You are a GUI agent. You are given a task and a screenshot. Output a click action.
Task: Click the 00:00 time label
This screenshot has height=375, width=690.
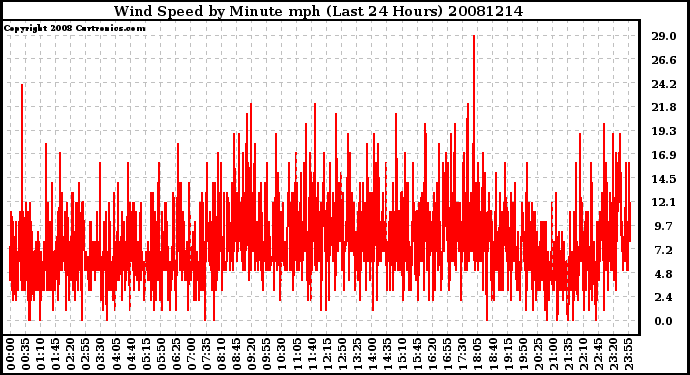(x=11, y=354)
